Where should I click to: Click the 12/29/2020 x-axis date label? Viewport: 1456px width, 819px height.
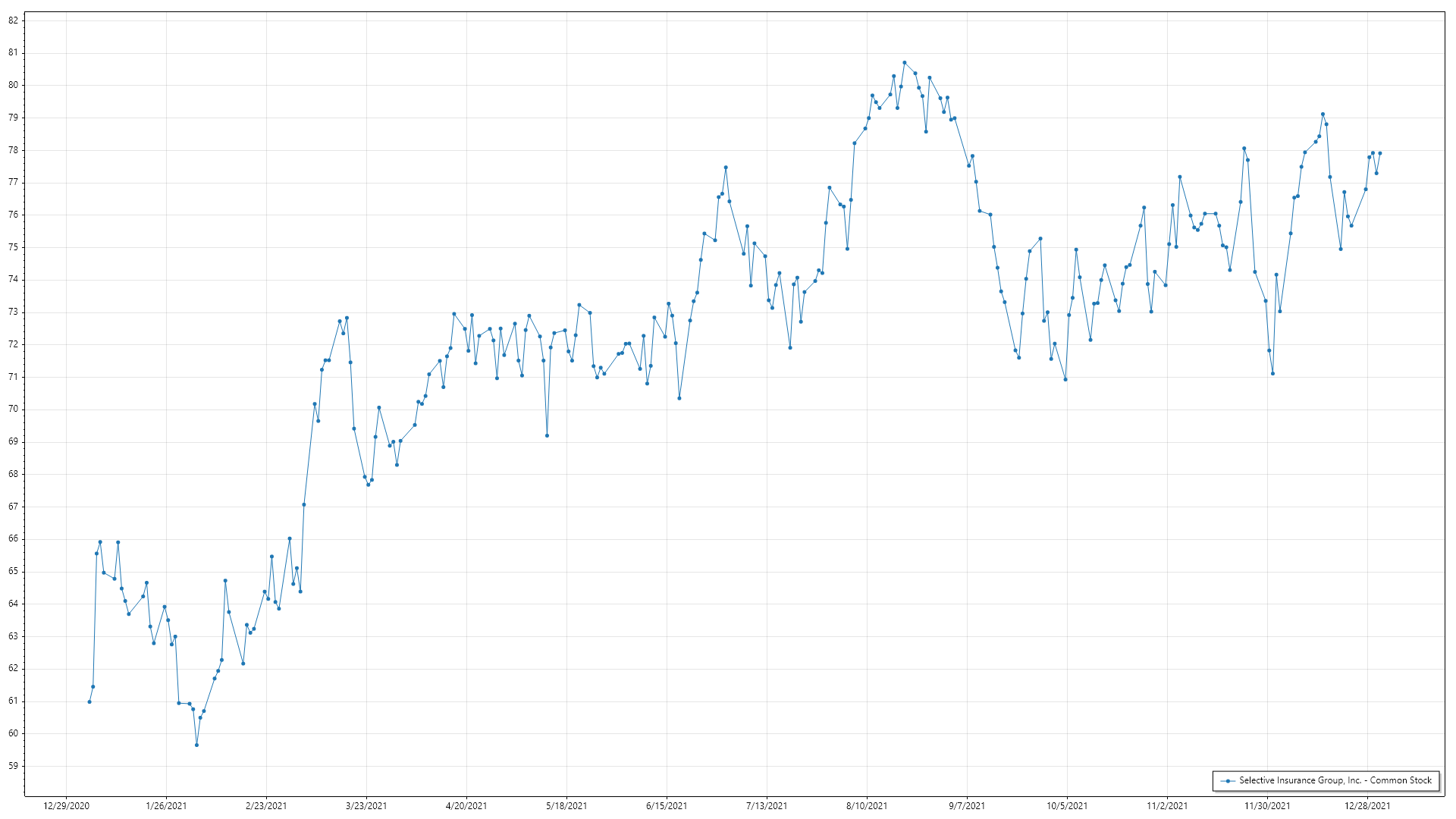66,806
